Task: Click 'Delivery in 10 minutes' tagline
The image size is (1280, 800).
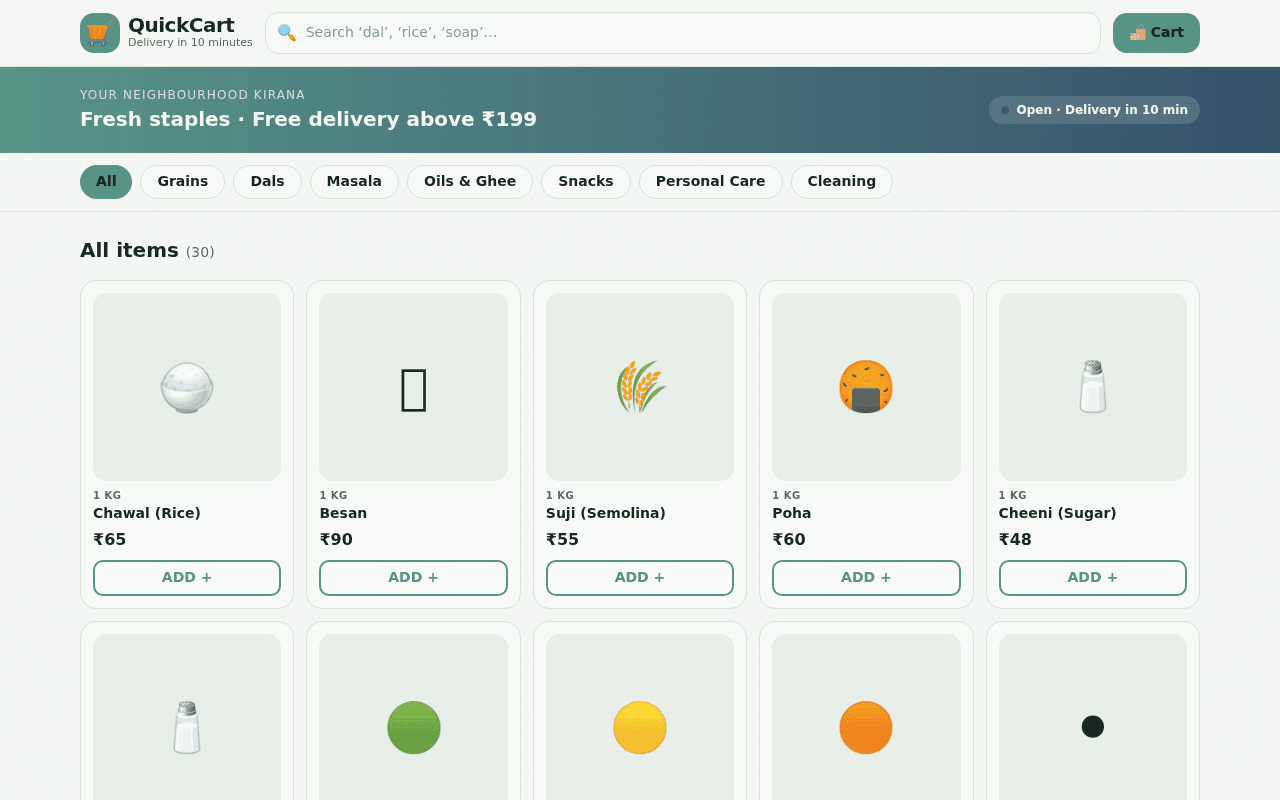Action: [x=190, y=43]
